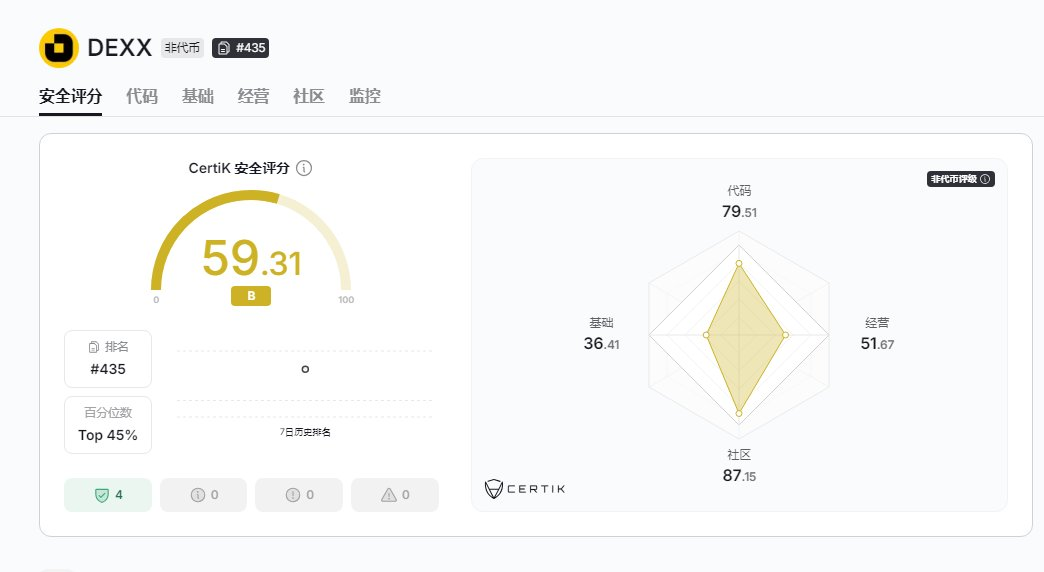This screenshot has width=1044, height=572.
Task: Click the 代码 79.51 radar chart point
Action: pos(738,264)
